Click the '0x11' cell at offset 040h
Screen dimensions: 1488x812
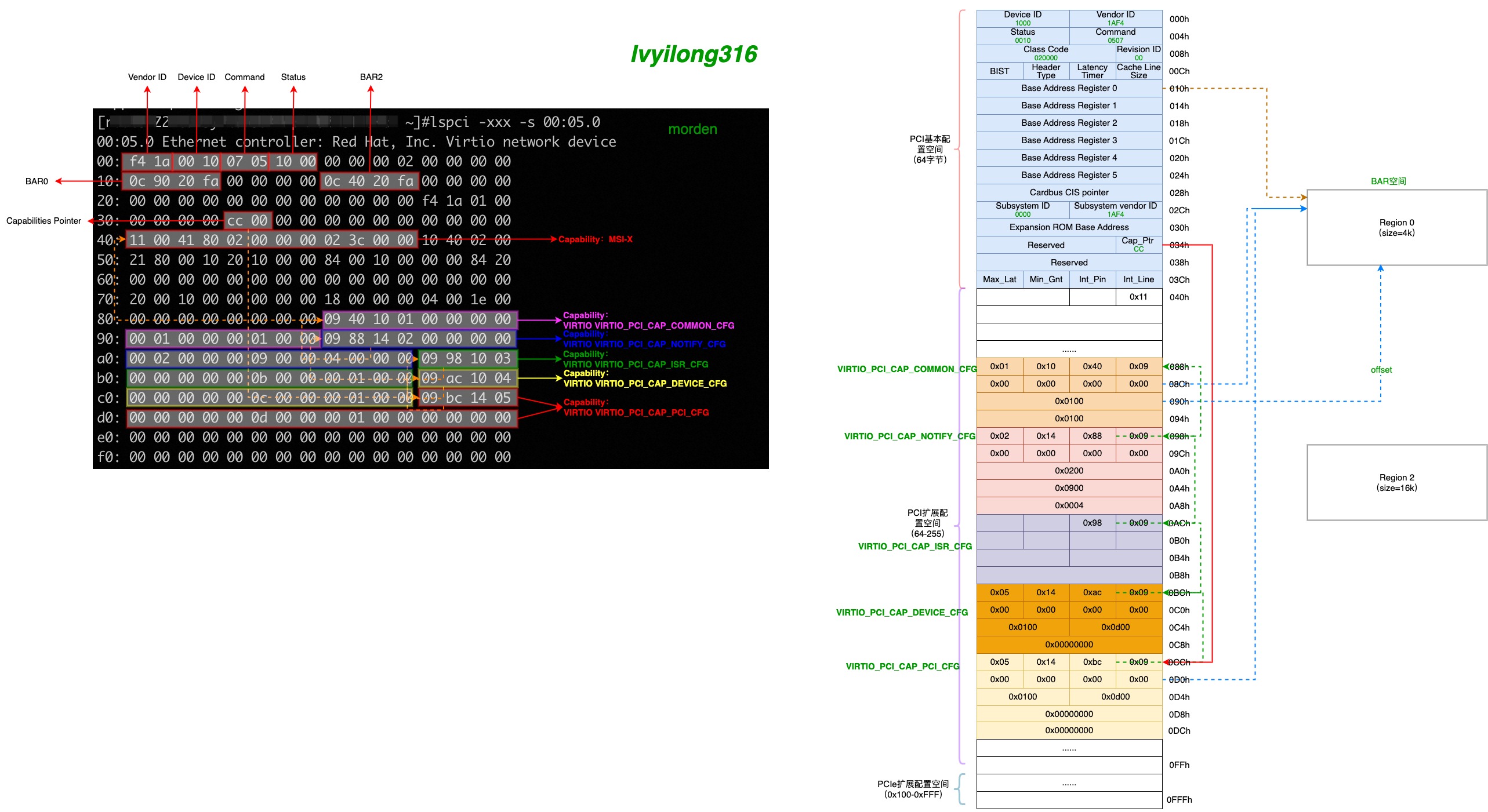(x=1138, y=297)
